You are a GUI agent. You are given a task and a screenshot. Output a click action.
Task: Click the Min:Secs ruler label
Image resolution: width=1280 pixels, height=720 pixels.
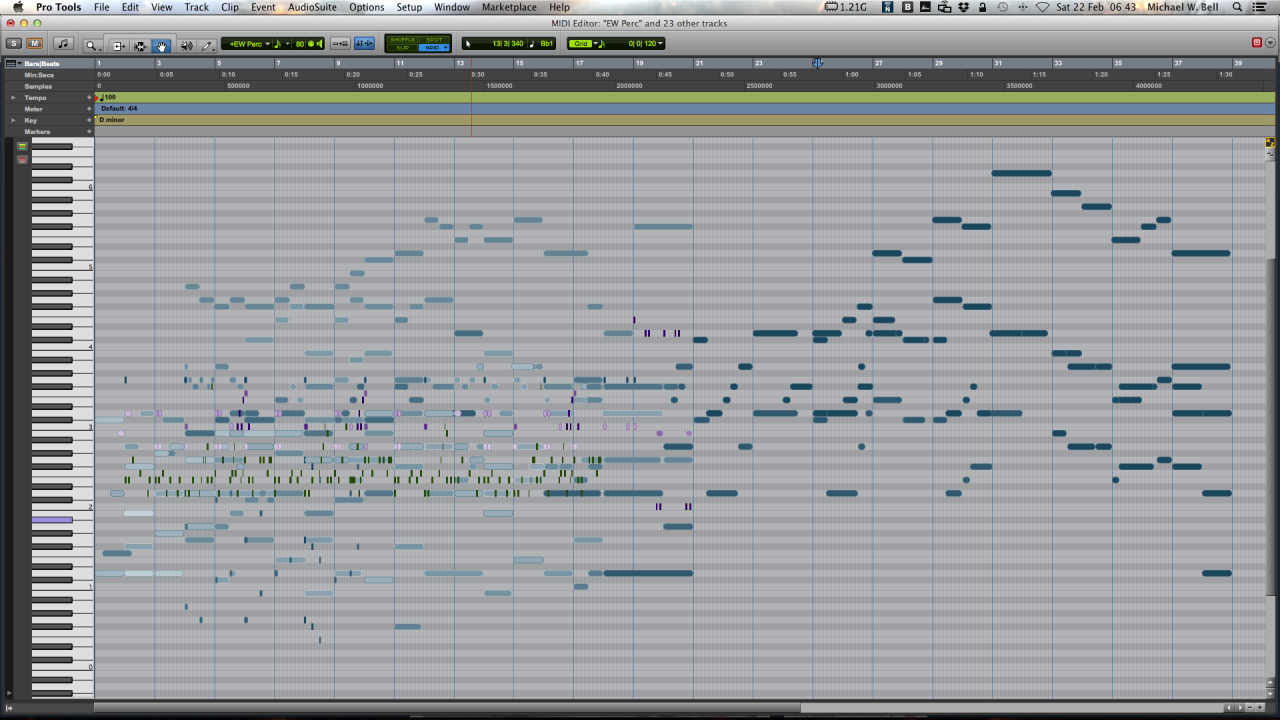tap(39, 75)
